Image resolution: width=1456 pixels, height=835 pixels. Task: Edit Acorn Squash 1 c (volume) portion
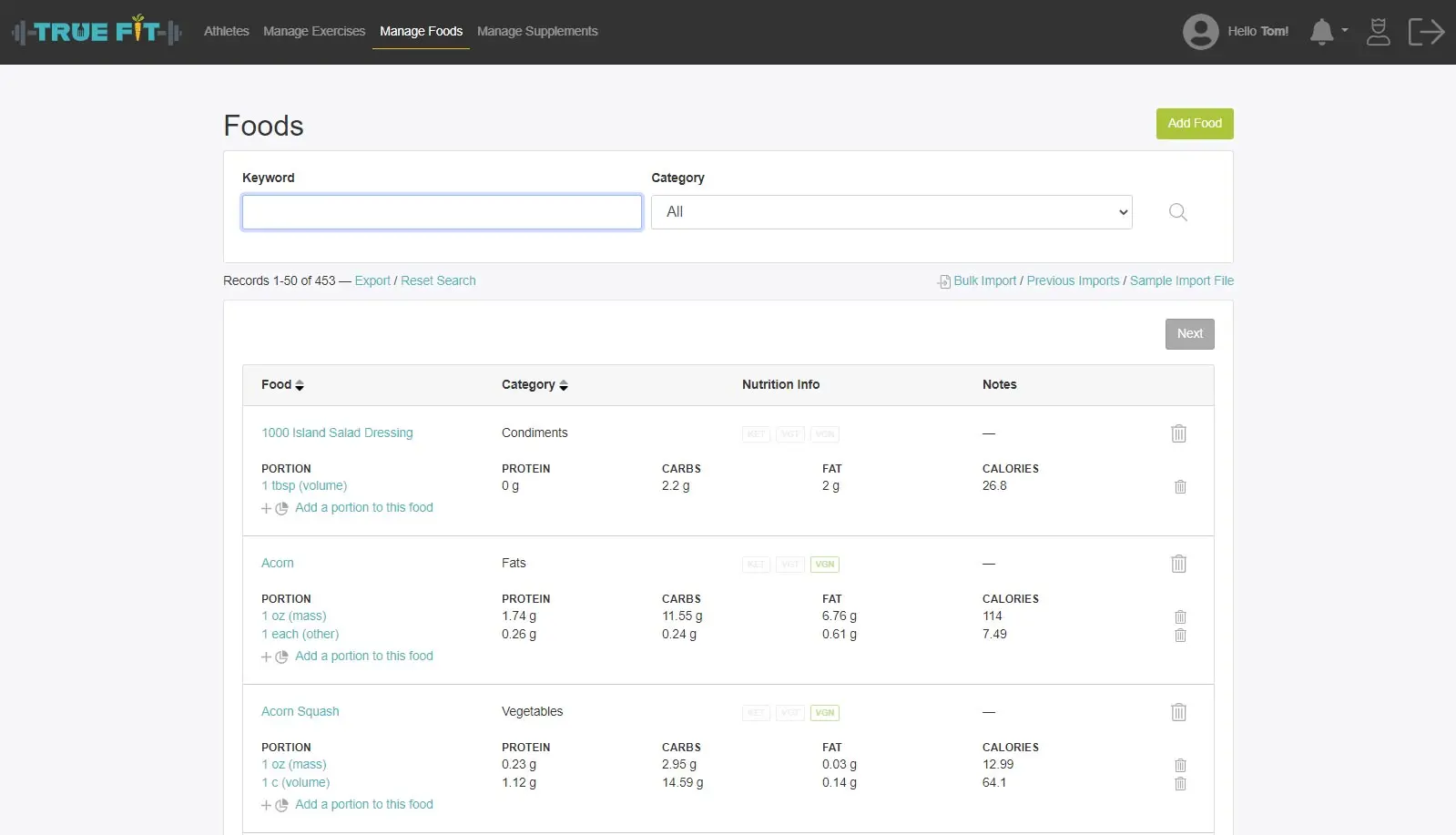click(x=296, y=783)
